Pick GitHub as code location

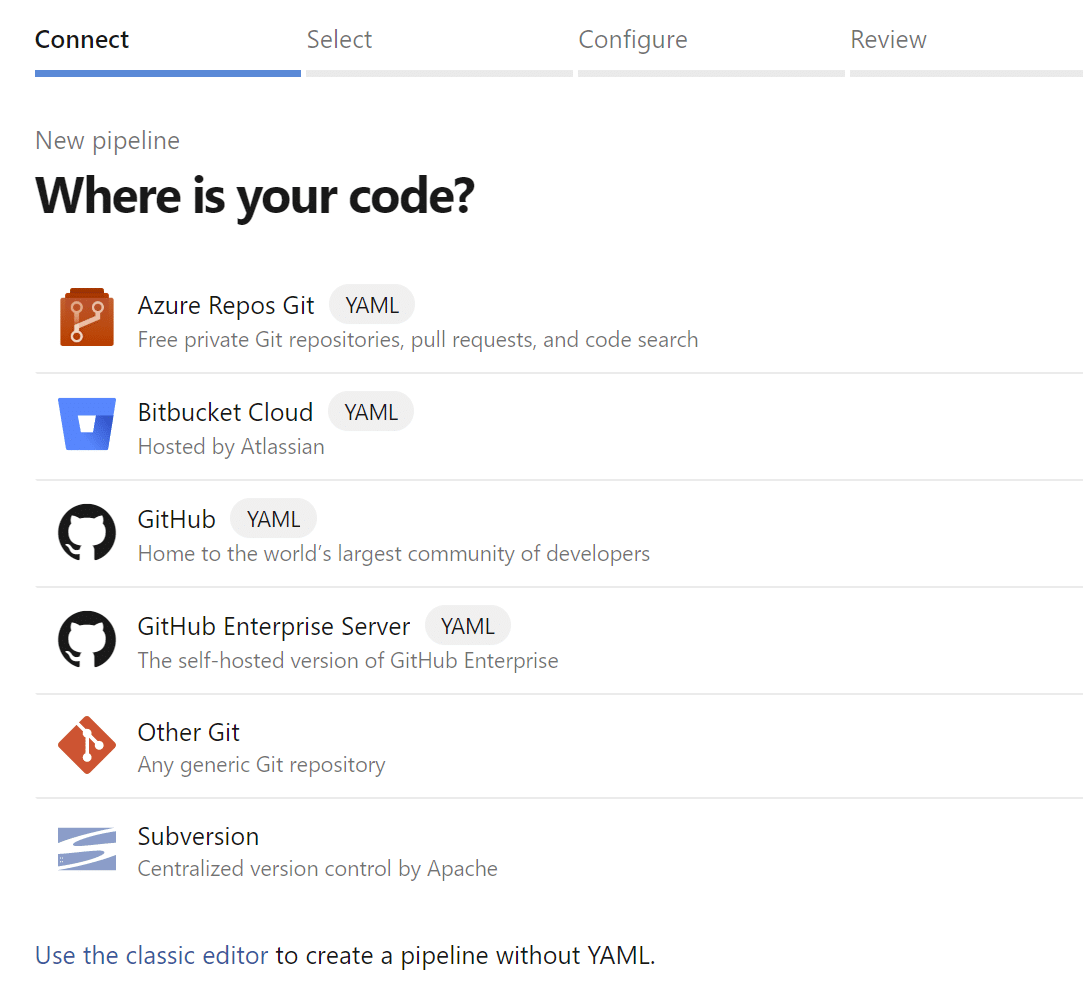pyautogui.click(x=177, y=519)
